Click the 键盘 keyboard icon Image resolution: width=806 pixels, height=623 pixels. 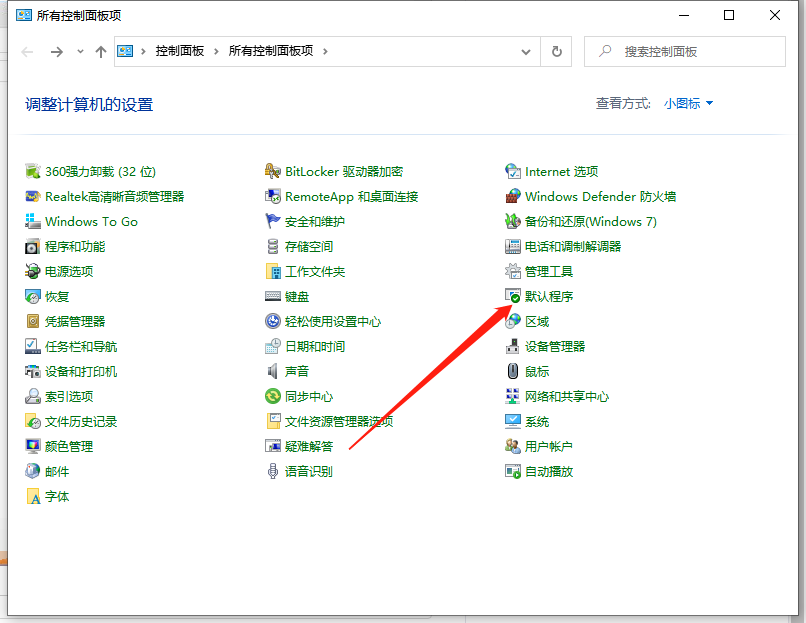(x=273, y=297)
